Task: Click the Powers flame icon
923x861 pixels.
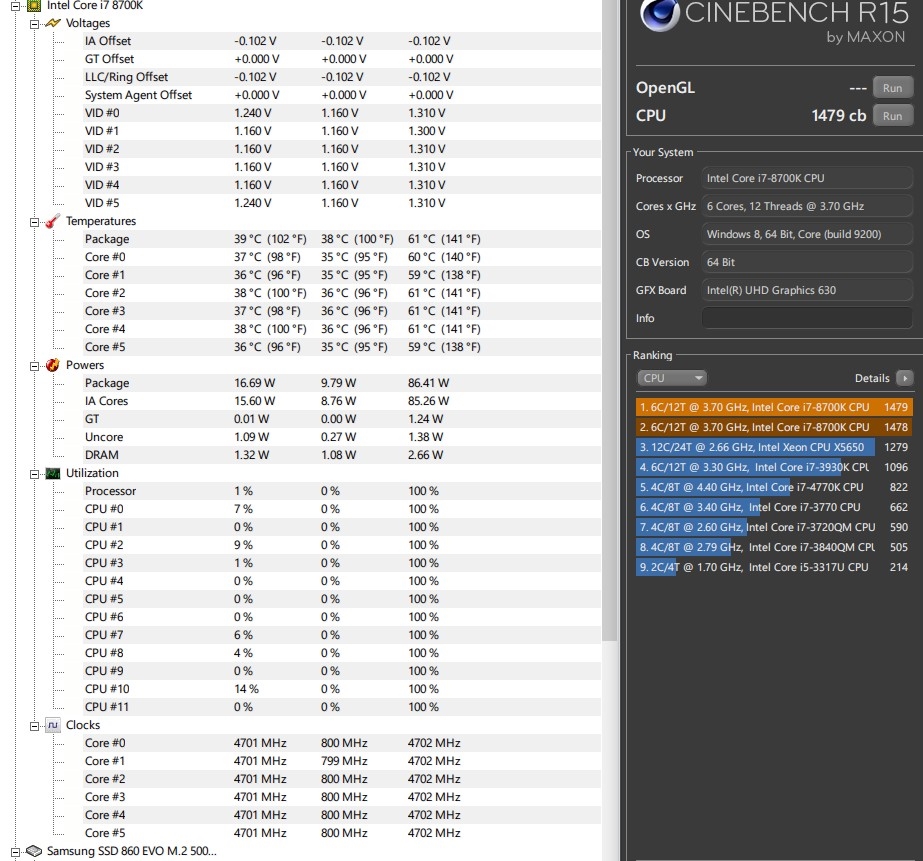Action: 52,365
